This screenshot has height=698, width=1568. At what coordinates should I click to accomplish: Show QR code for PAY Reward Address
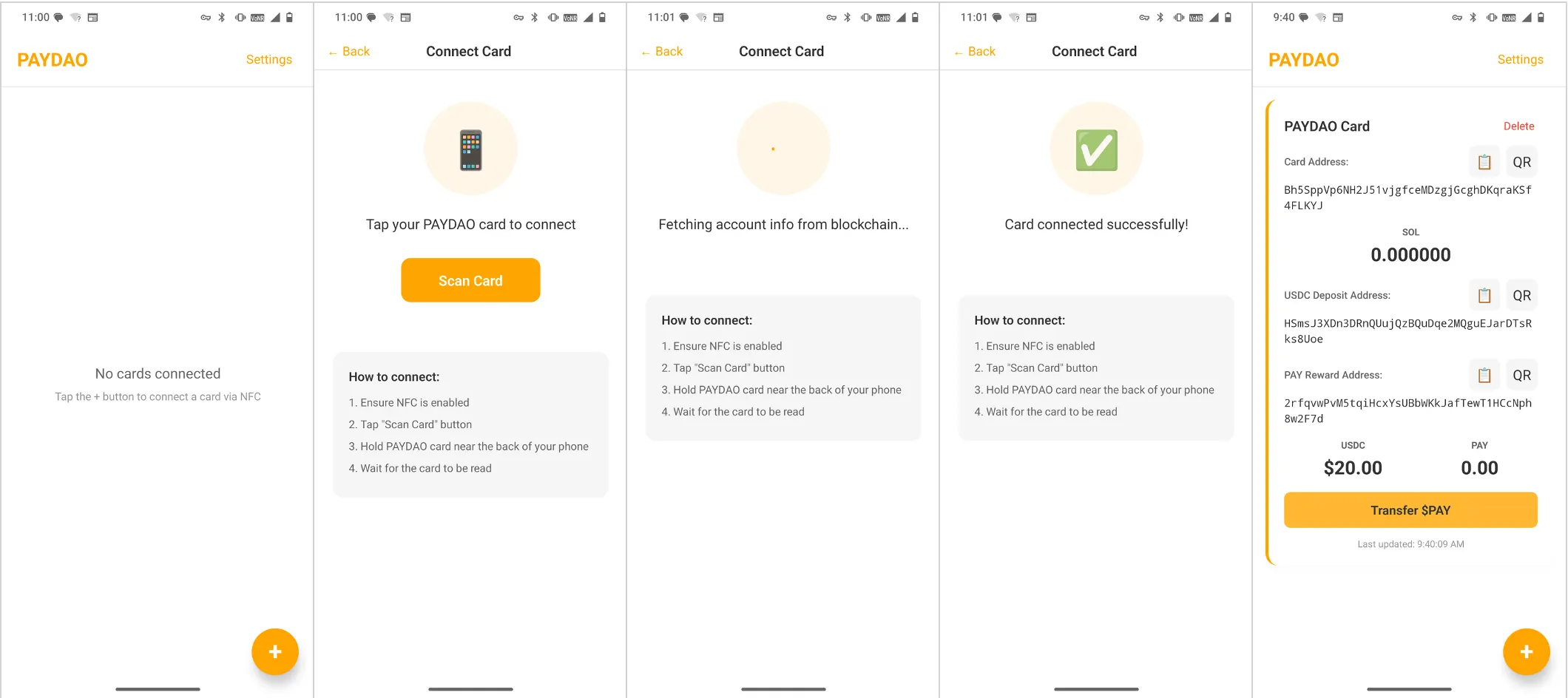(x=1521, y=375)
